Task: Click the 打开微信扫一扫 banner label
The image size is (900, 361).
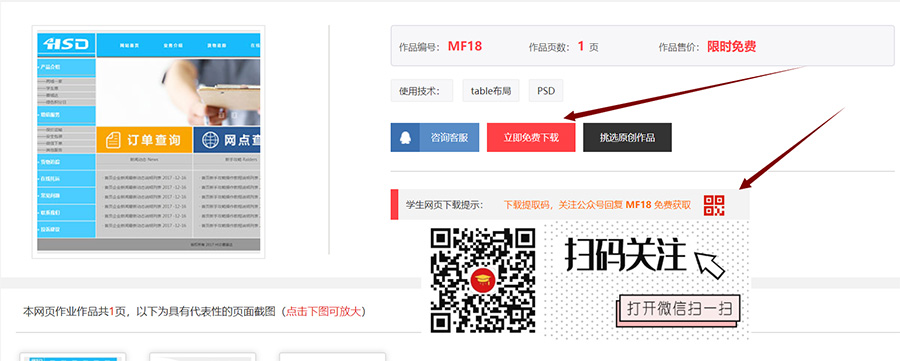Action: coord(679,309)
